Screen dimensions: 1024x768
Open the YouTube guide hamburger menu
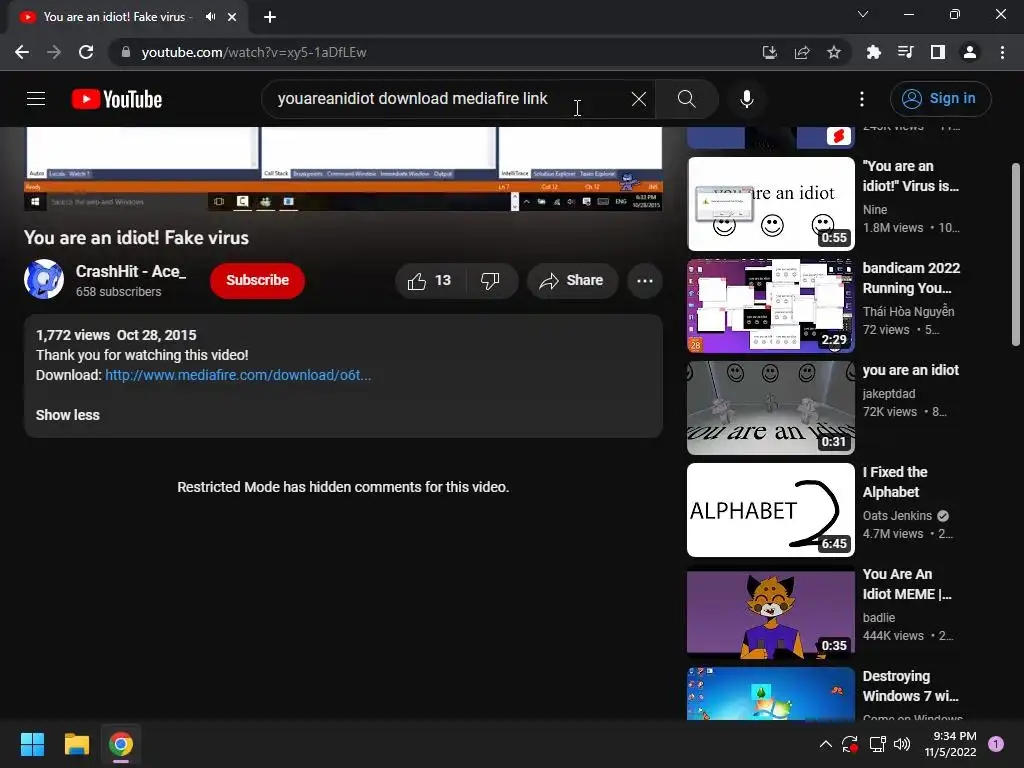pyautogui.click(x=36, y=99)
